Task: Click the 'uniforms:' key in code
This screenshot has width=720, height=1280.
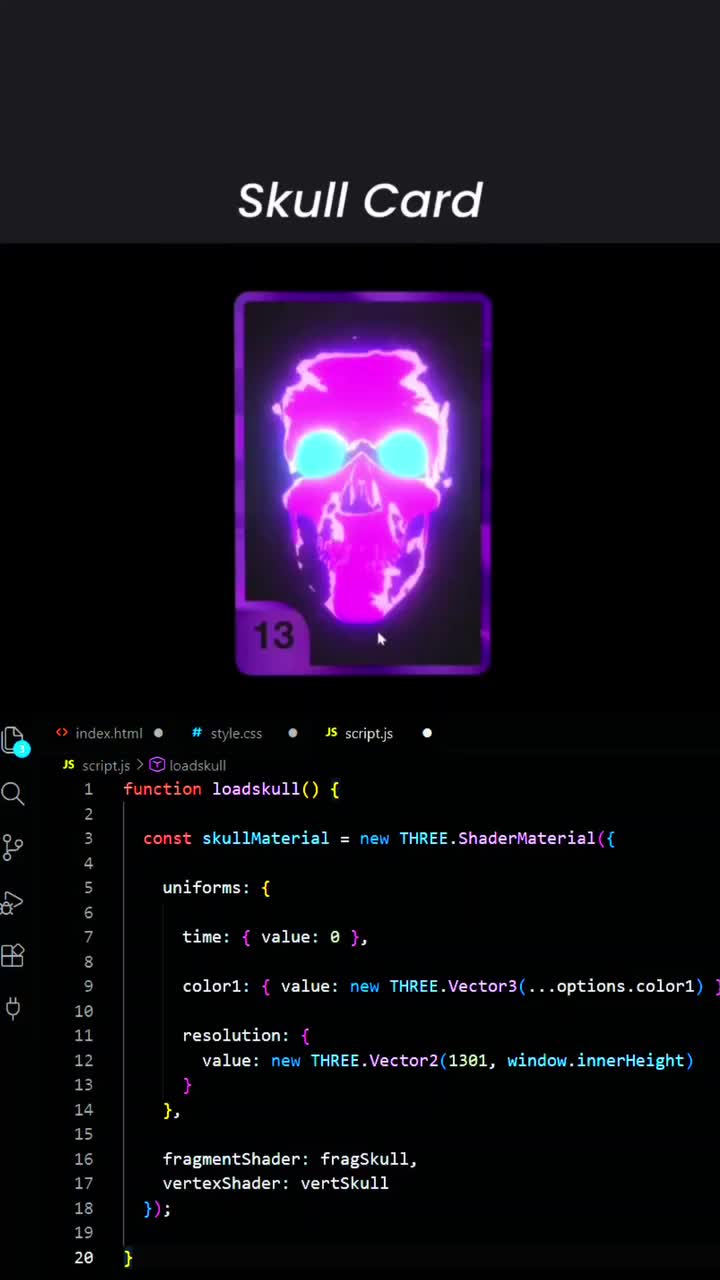Action: [x=207, y=888]
